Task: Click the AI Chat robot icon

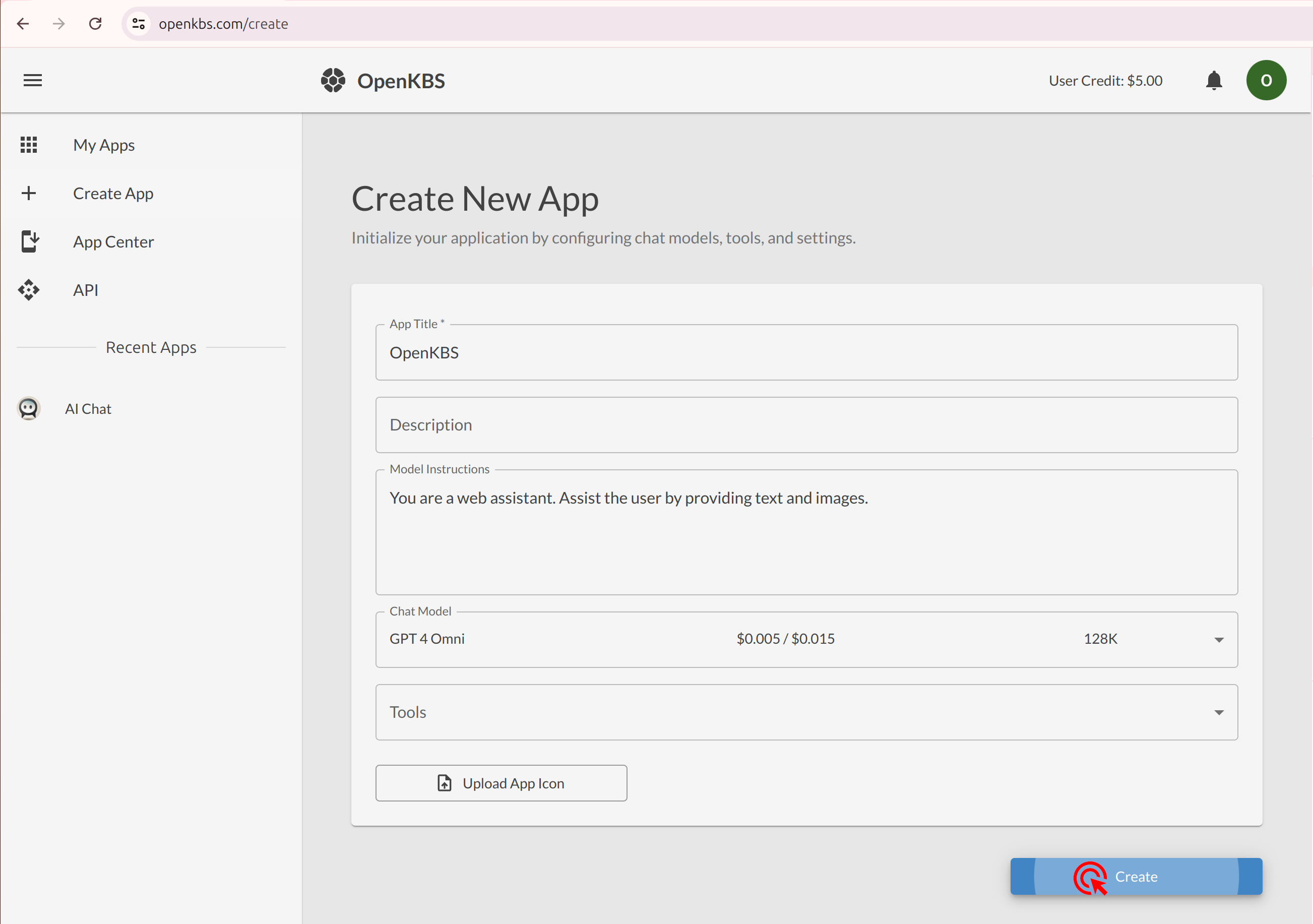Action: tap(29, 407)
